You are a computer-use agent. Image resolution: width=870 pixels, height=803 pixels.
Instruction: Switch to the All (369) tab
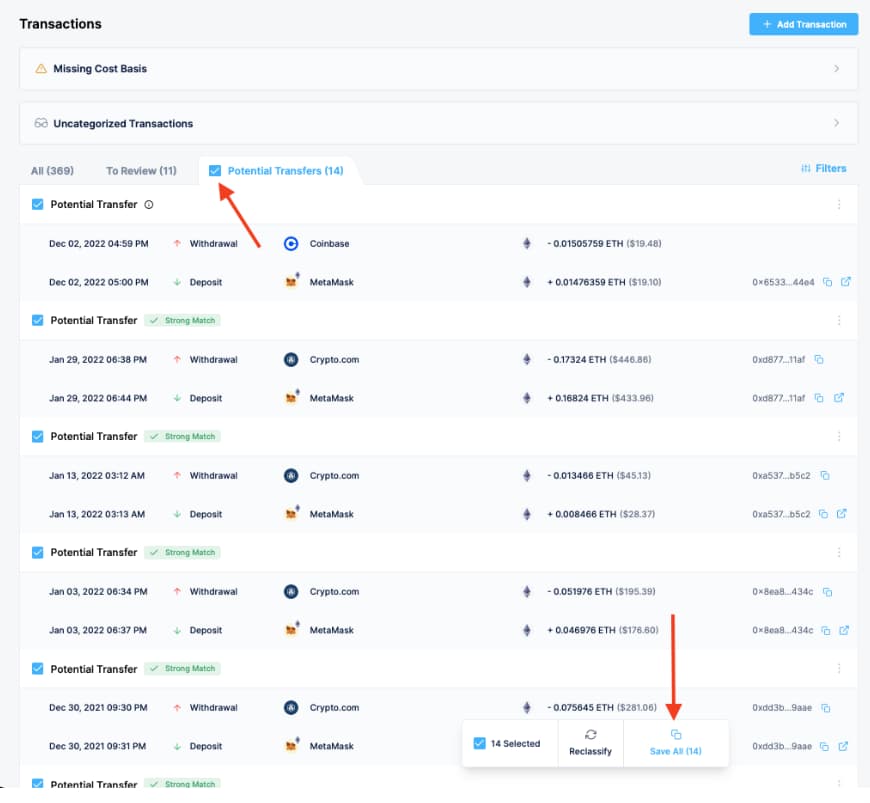(52, 171)
